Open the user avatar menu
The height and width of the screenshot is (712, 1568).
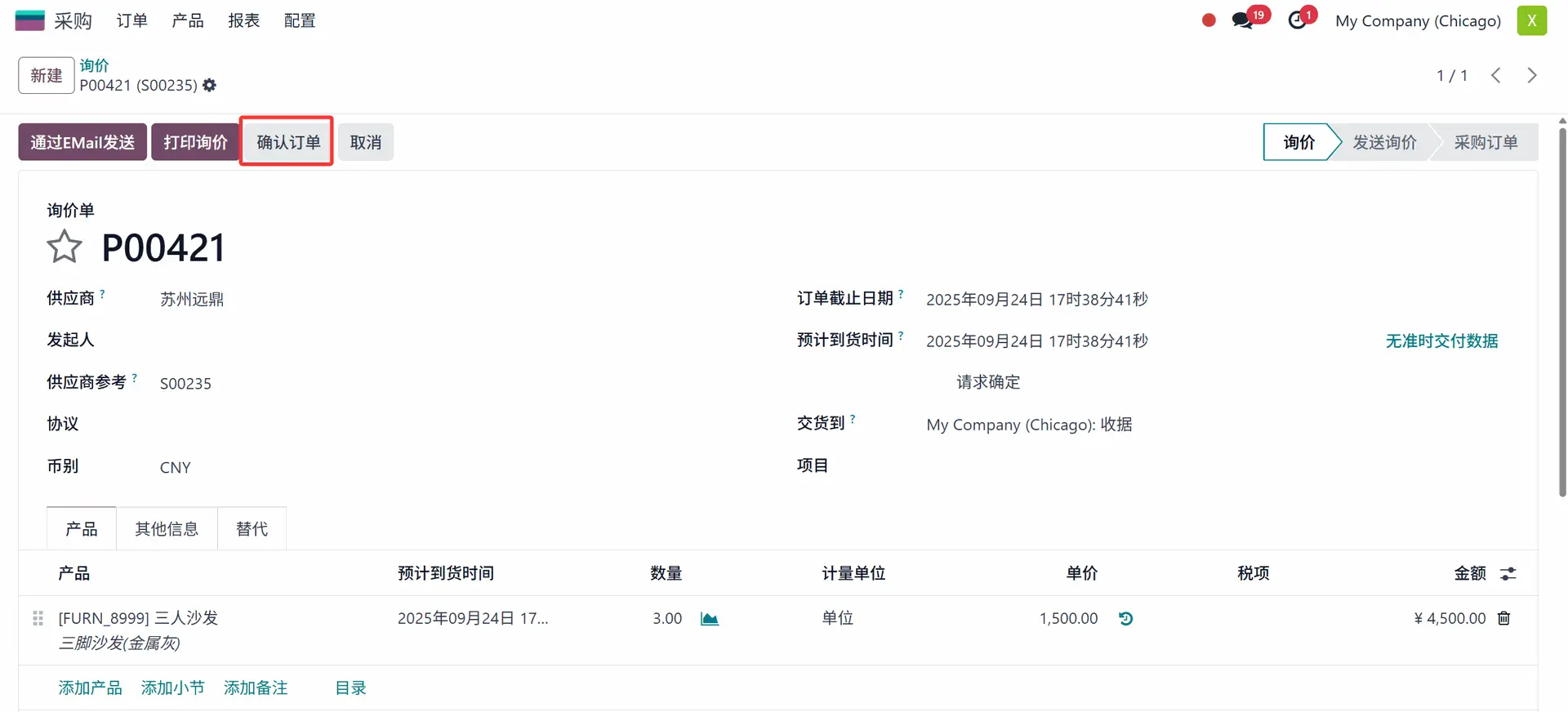point(1531,20)
